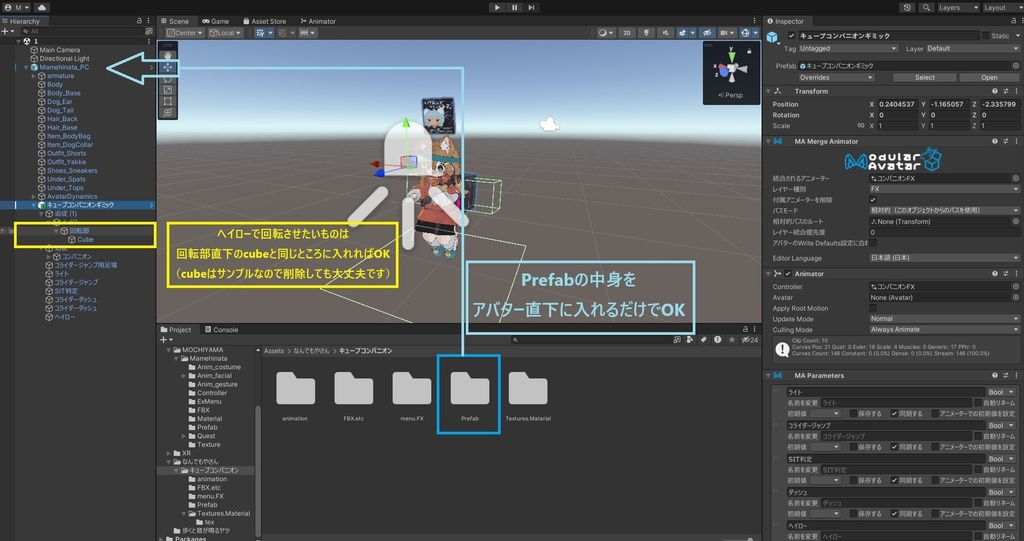Click the Project panel add plus button
The width and height of the screenshot is (1024, 541).
pyautogui.click(x=164, y=339)
